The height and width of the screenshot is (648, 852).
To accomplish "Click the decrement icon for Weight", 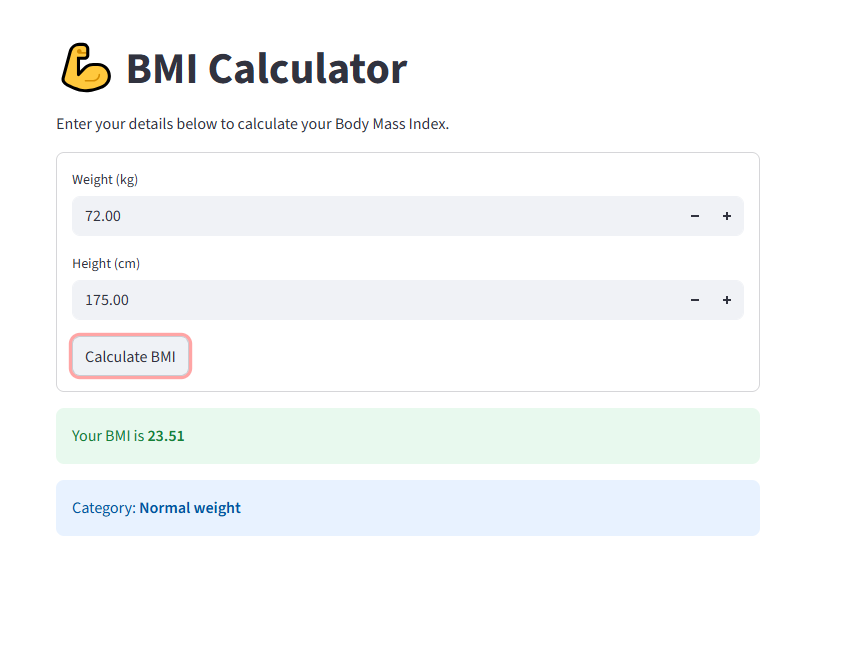I will [695, 215].
